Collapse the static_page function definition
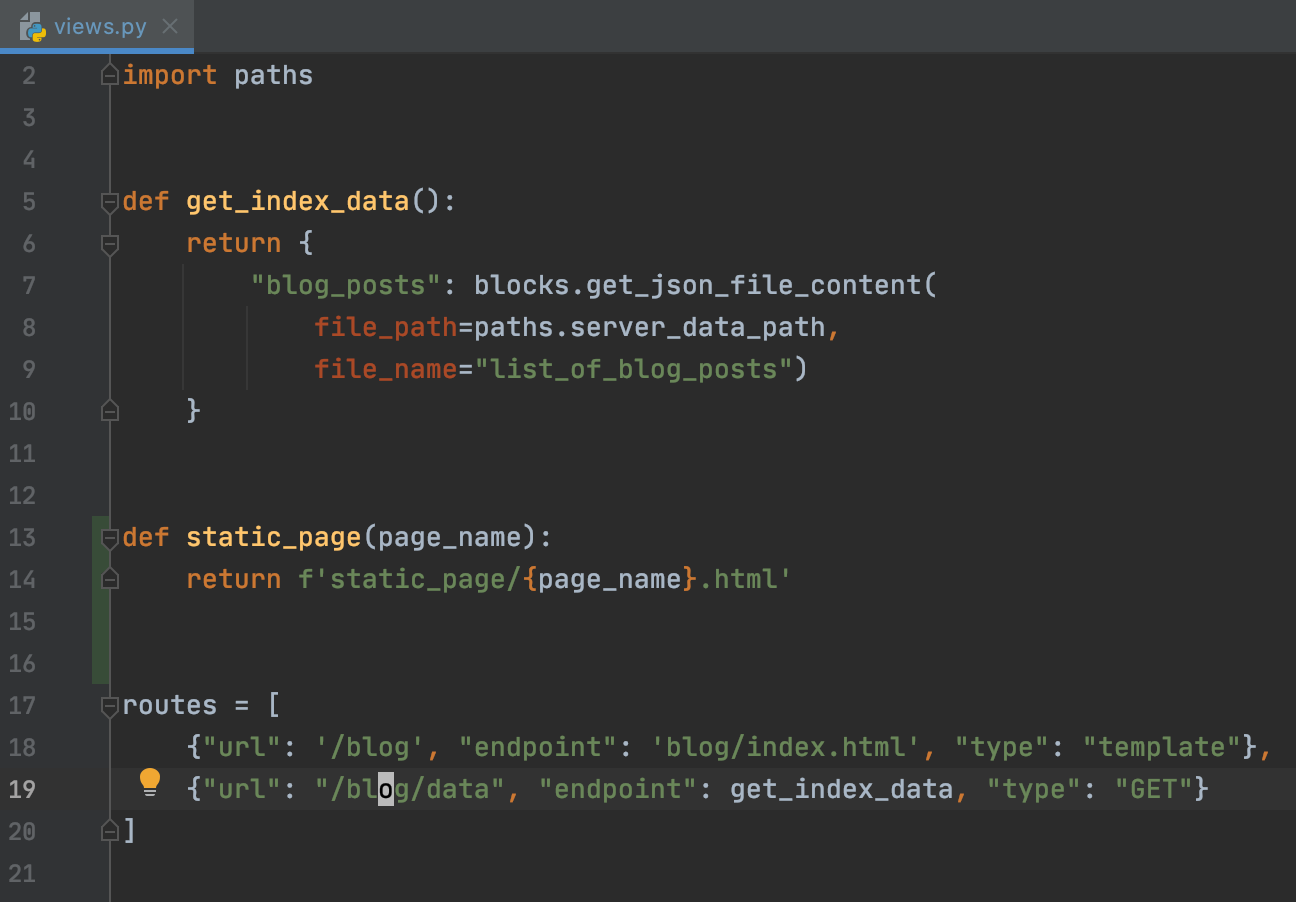This screenshot has width=1296, height=902. click(110, 538)
